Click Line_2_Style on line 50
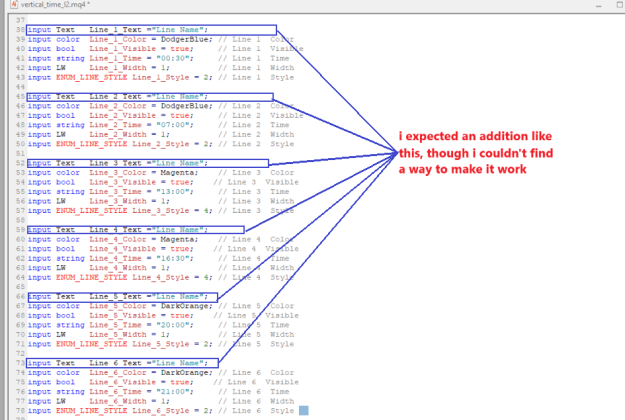The width and height of the screenshot is (625, 420). point(161,144)
